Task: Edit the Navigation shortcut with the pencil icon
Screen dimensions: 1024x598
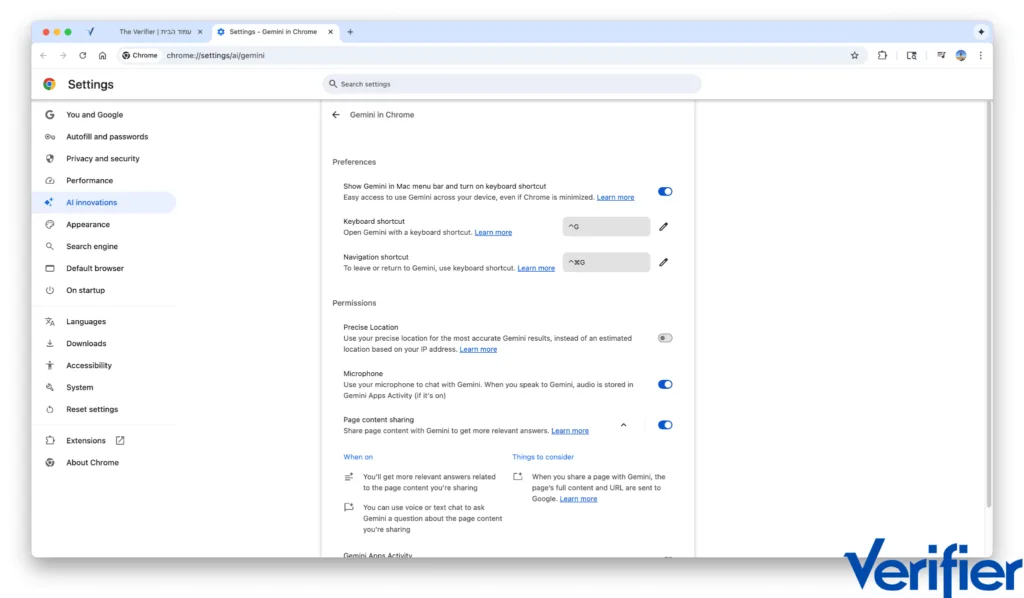Action: coord(664,262)
